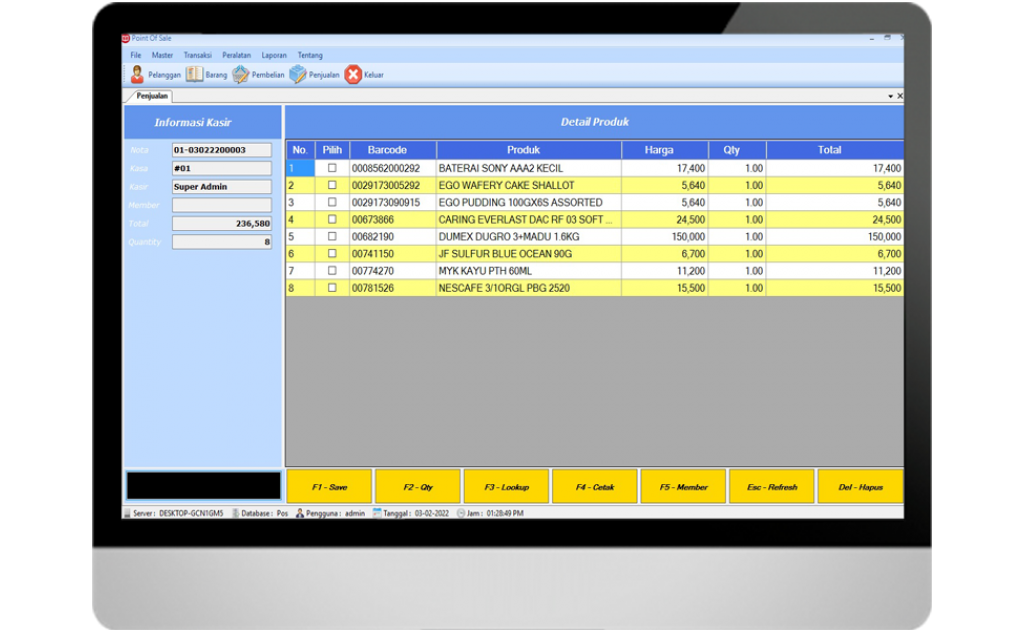The width and height of the screenshot is (1024, 630).
Task: Enable checkbox for NESCAFE 3/1ORGL PBG 2520
Action: (x=332, y=288)
